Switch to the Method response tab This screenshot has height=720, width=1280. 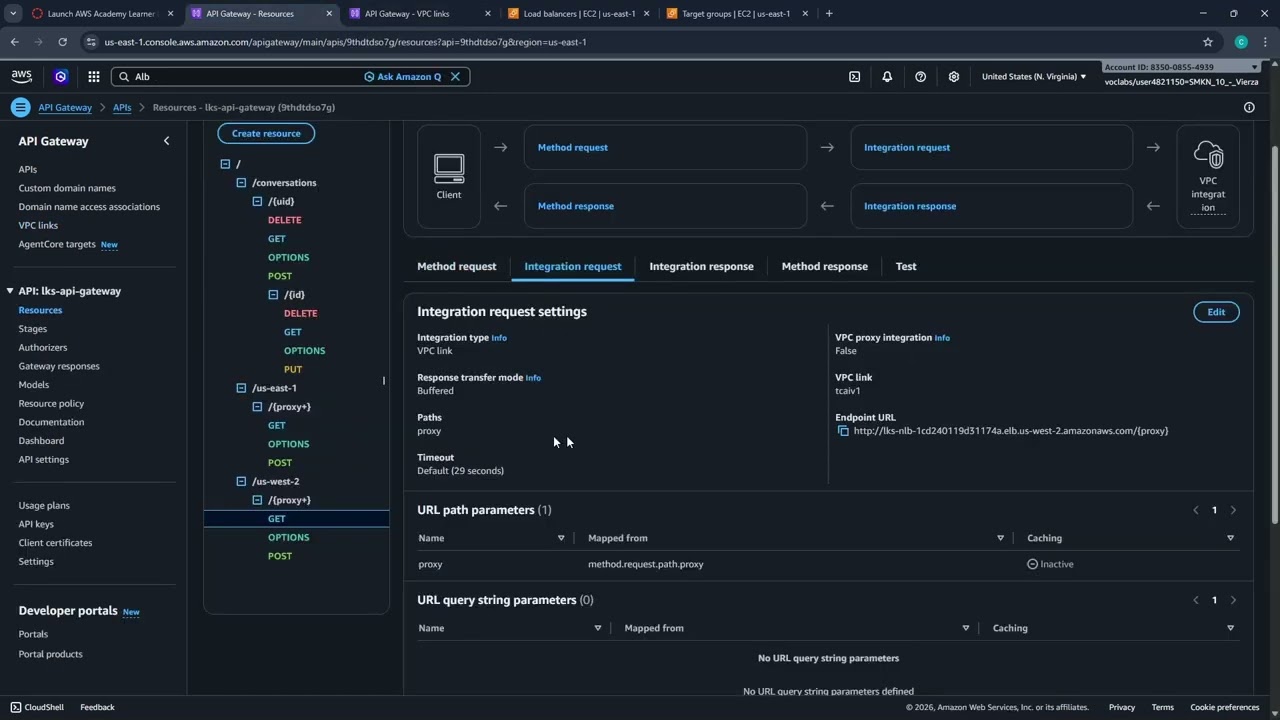coord(824,266)
